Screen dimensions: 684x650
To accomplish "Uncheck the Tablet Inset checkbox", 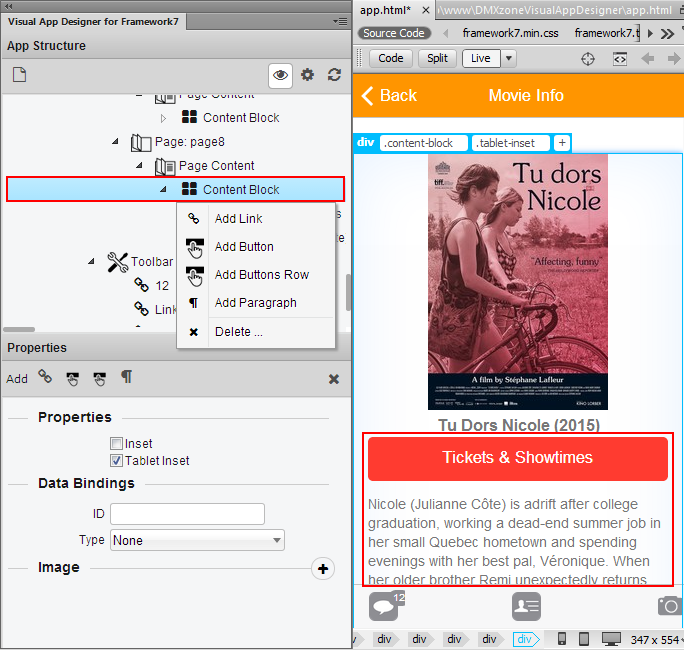I will 116,461.
